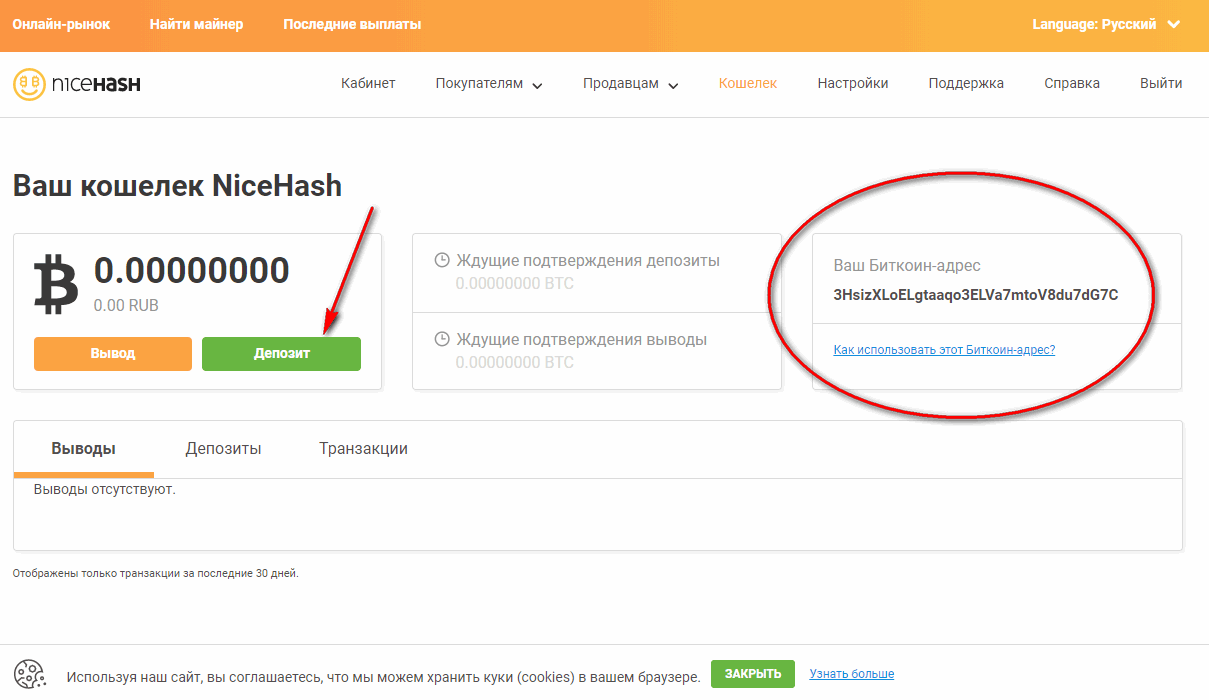Screen dimensions: 1209x700
Task: Click the Ваш Биткоин-адрес label
Action: (907, 266)
